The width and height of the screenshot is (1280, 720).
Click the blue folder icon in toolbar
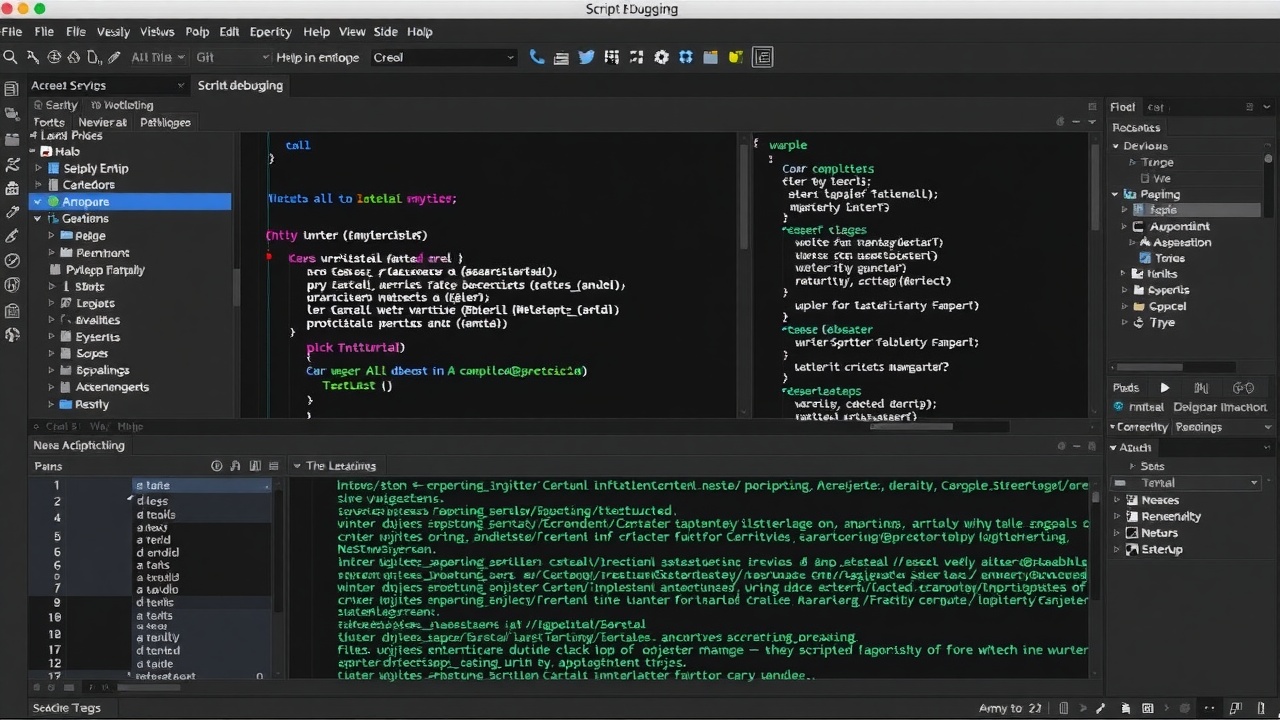710,58
